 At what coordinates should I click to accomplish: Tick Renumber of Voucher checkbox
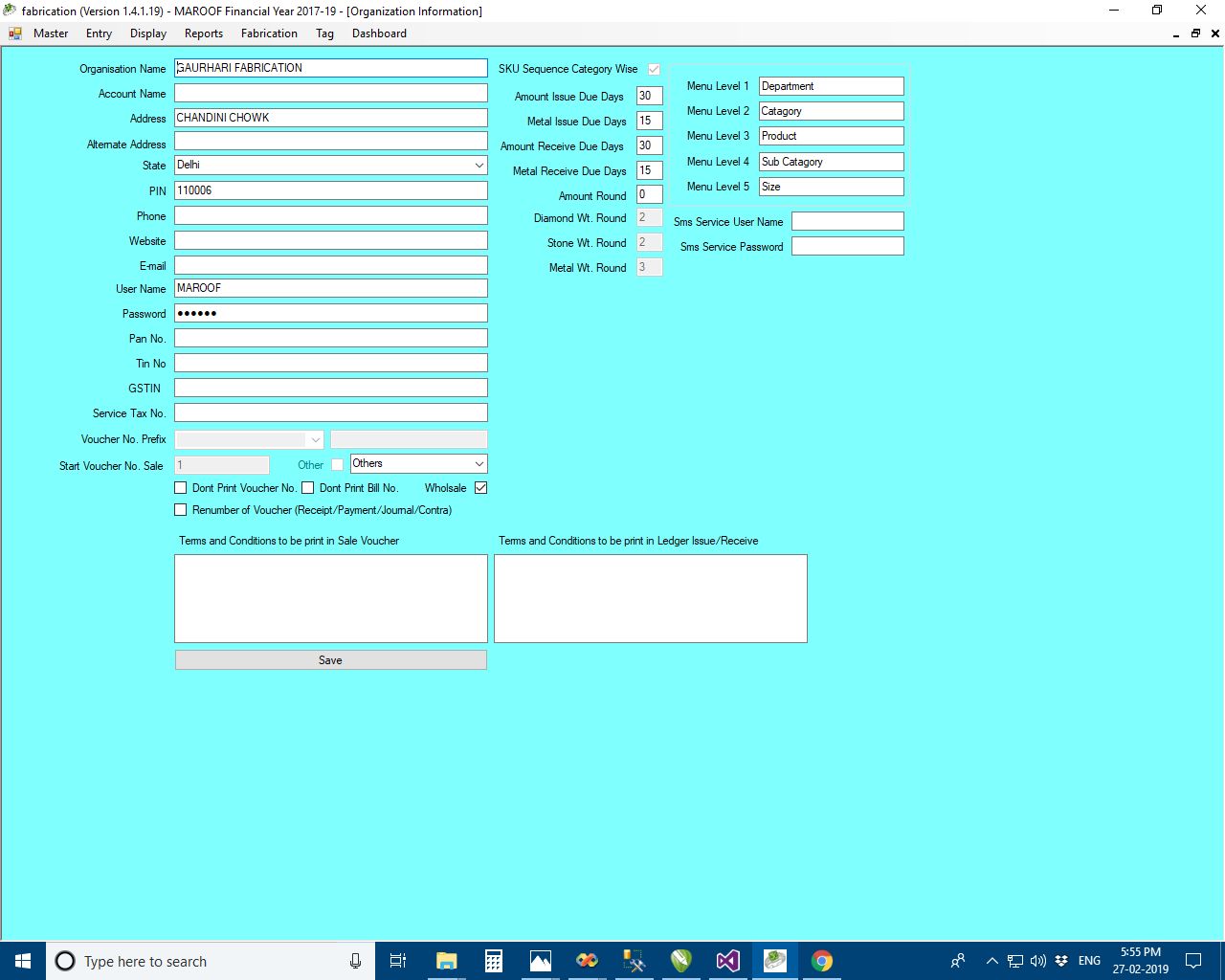[181, 510]
